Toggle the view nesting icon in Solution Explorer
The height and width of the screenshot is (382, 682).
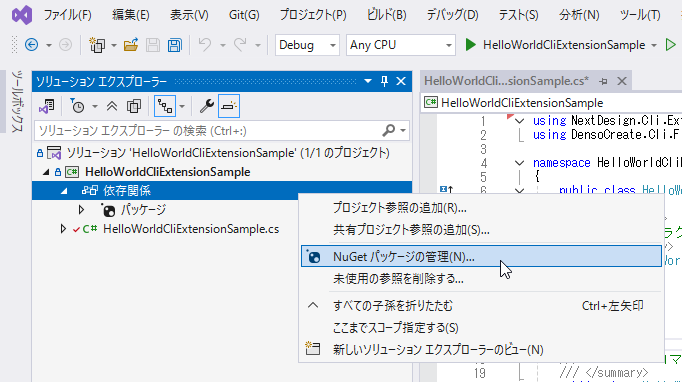(x=165, y=106)
